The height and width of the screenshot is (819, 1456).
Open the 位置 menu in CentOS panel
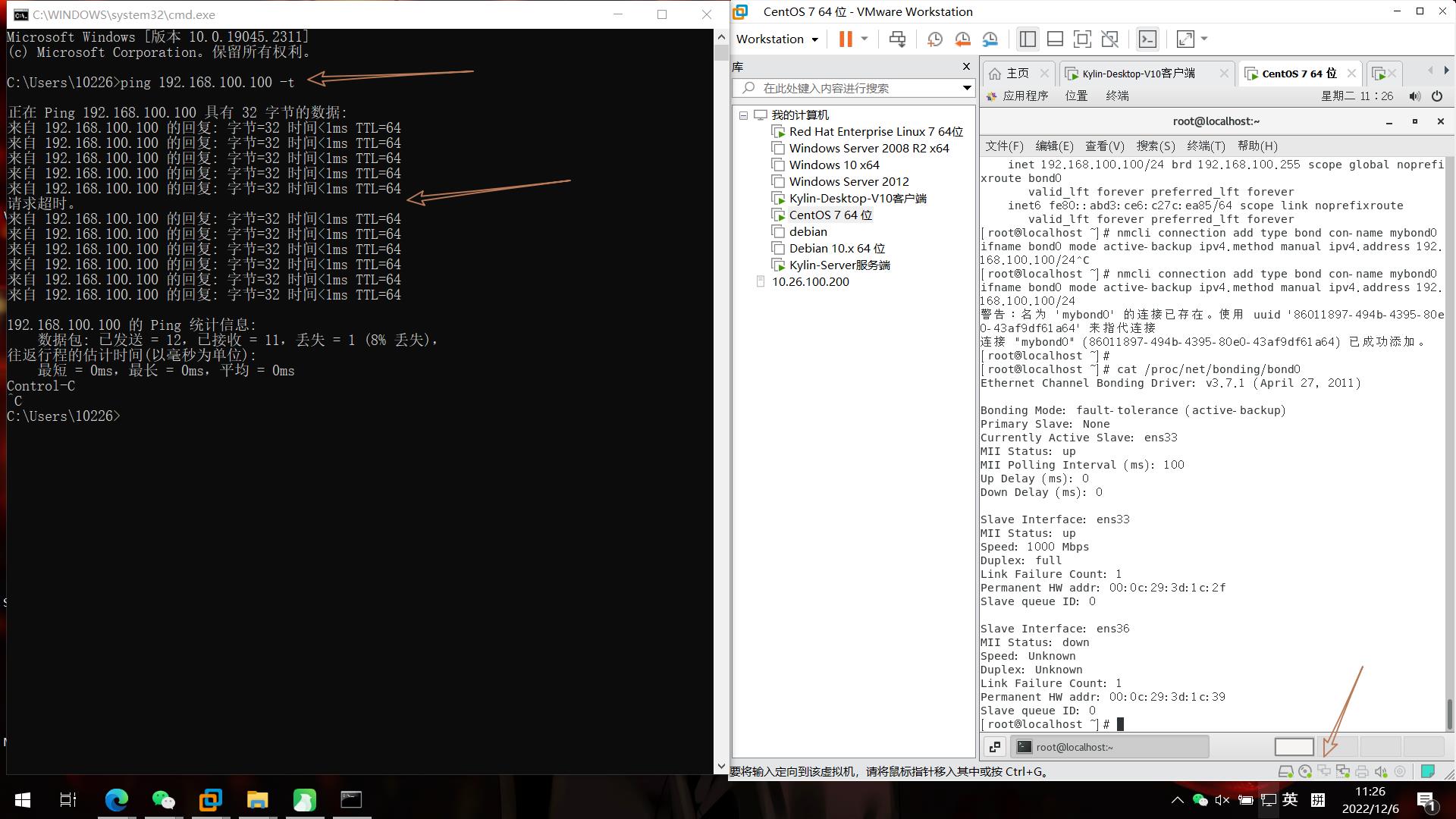coord(1076,96)
